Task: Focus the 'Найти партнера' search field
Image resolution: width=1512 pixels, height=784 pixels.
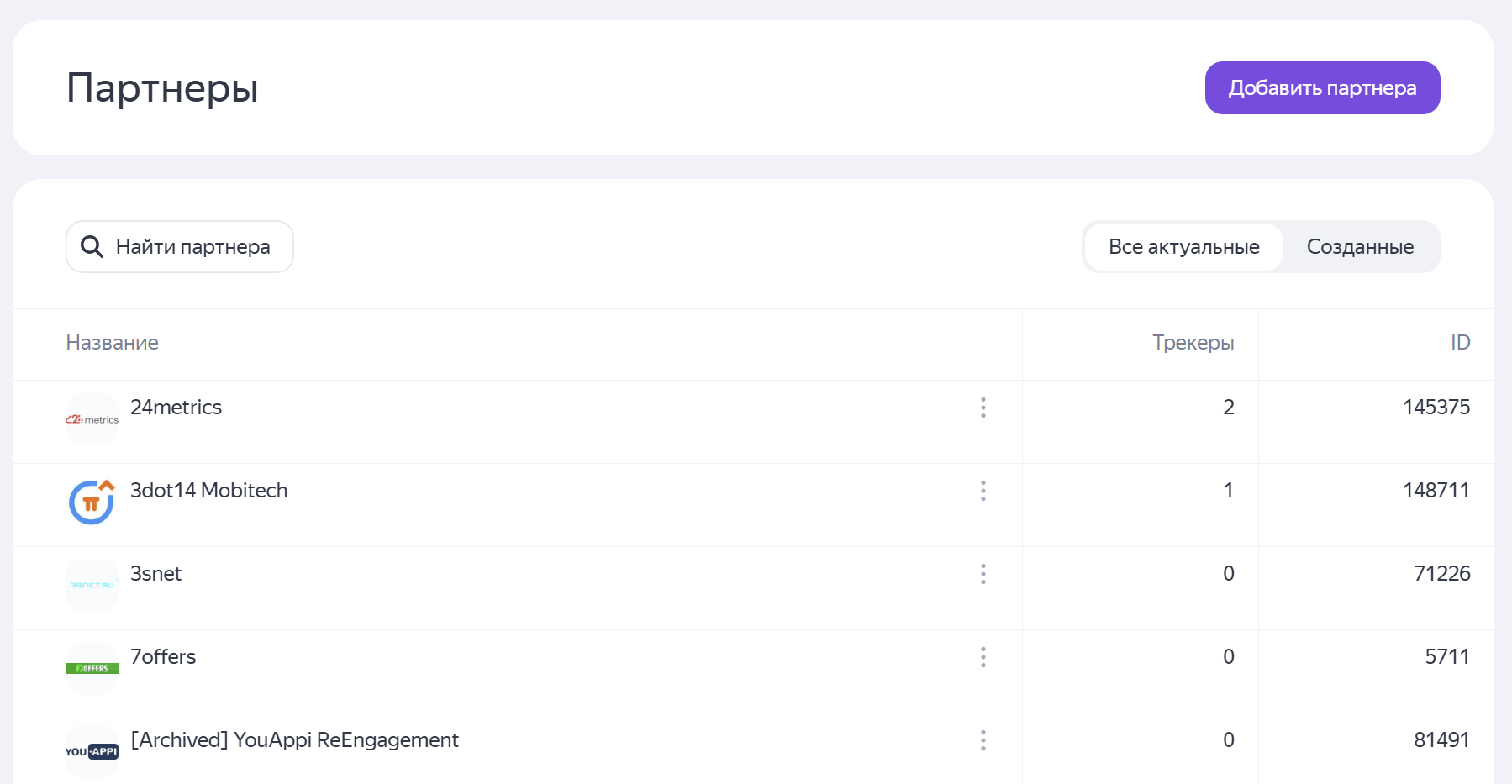Action: 193,247
